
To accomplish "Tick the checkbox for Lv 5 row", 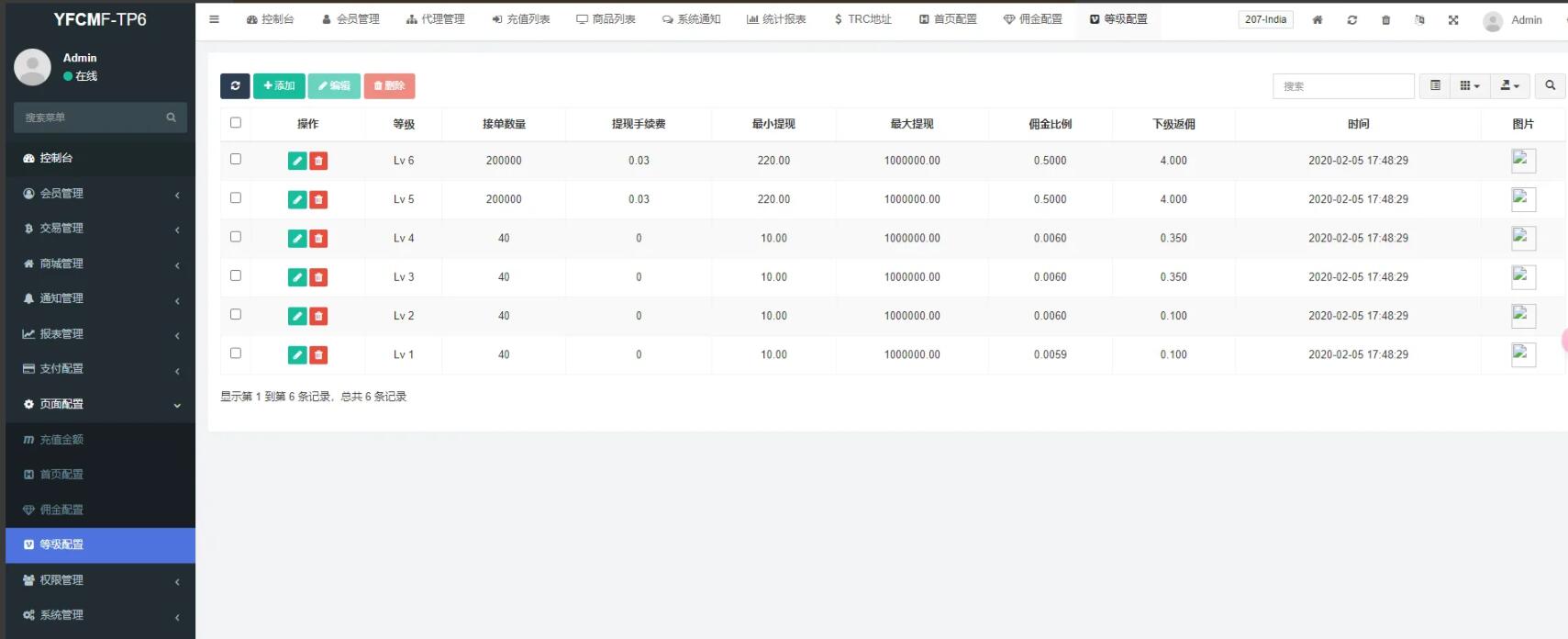I will pyautogui.click(x=236, y=198).
